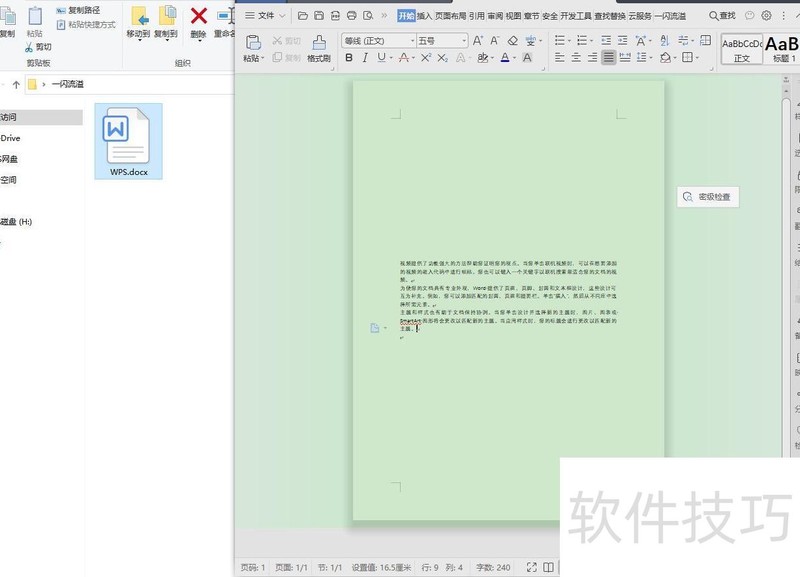
Task: Click the 密级检查 button
Action: click(708, 197)
